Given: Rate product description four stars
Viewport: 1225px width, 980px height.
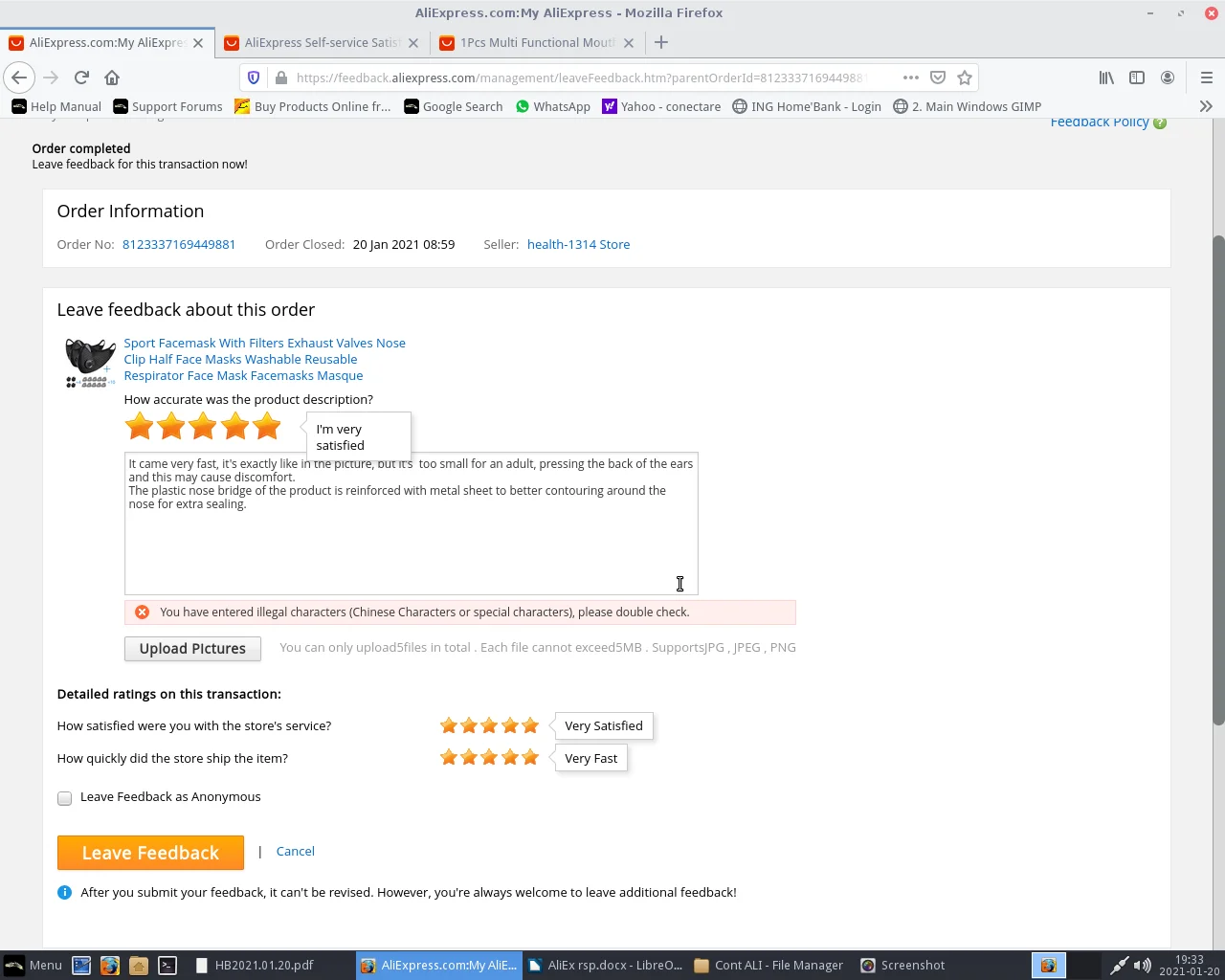Looking at the screenshot, I should click(x=234, y=426).
